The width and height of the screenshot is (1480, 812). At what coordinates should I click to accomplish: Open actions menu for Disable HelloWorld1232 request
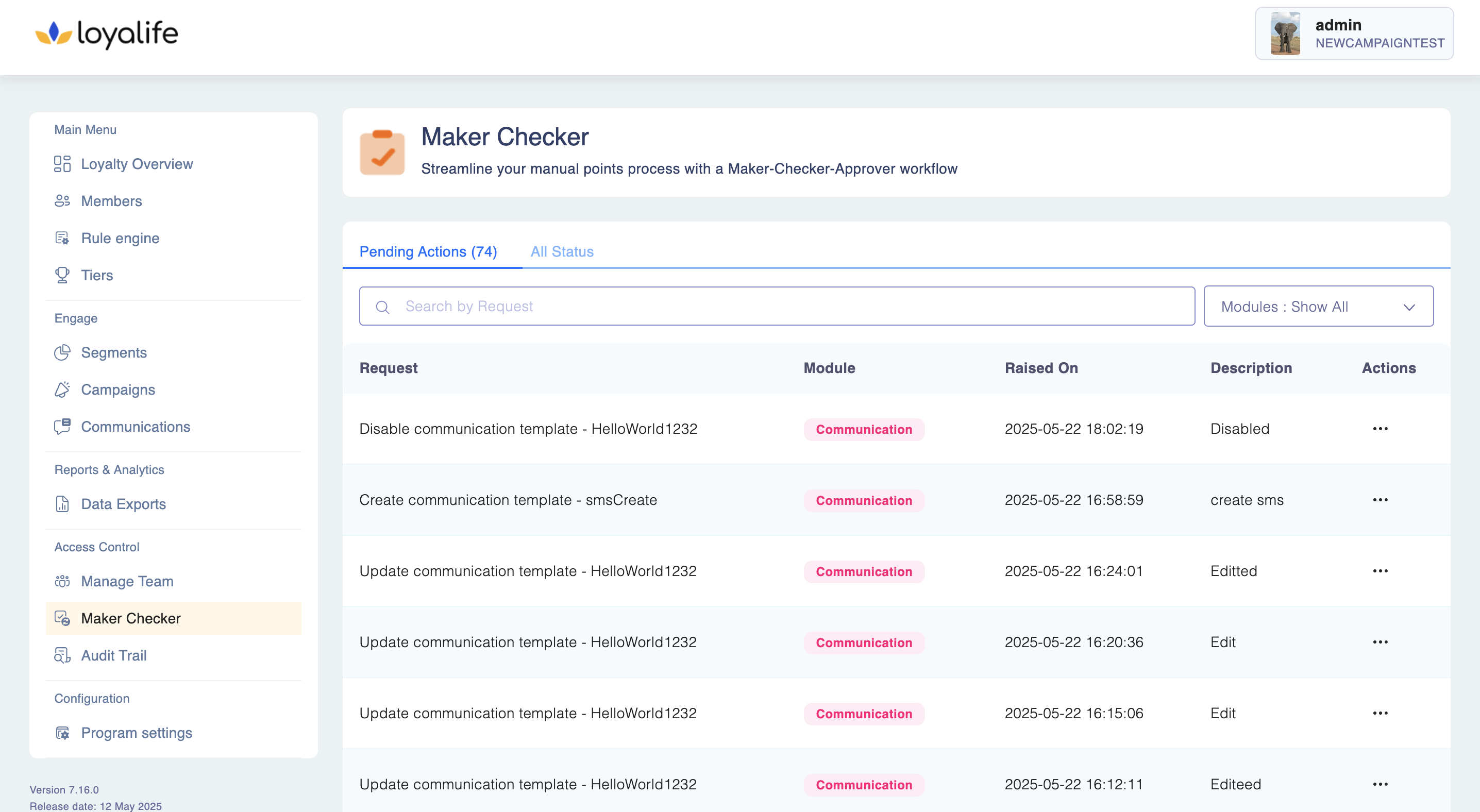[x=1380, y=428]
